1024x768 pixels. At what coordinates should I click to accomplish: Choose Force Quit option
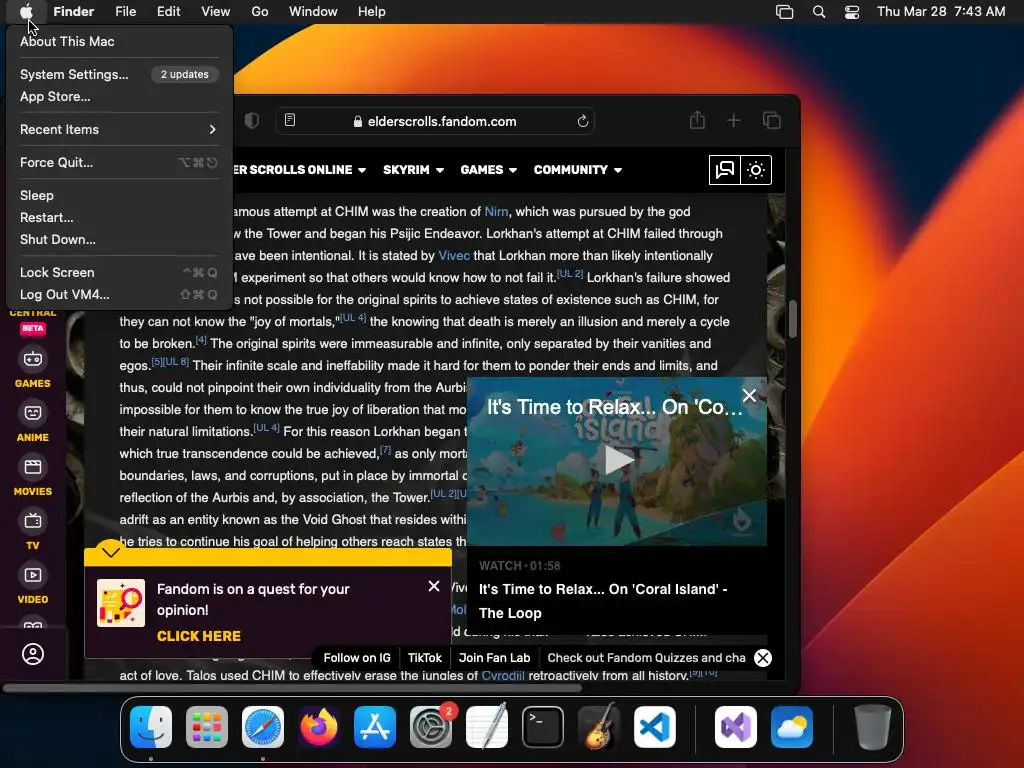click(x=119, y=163)
